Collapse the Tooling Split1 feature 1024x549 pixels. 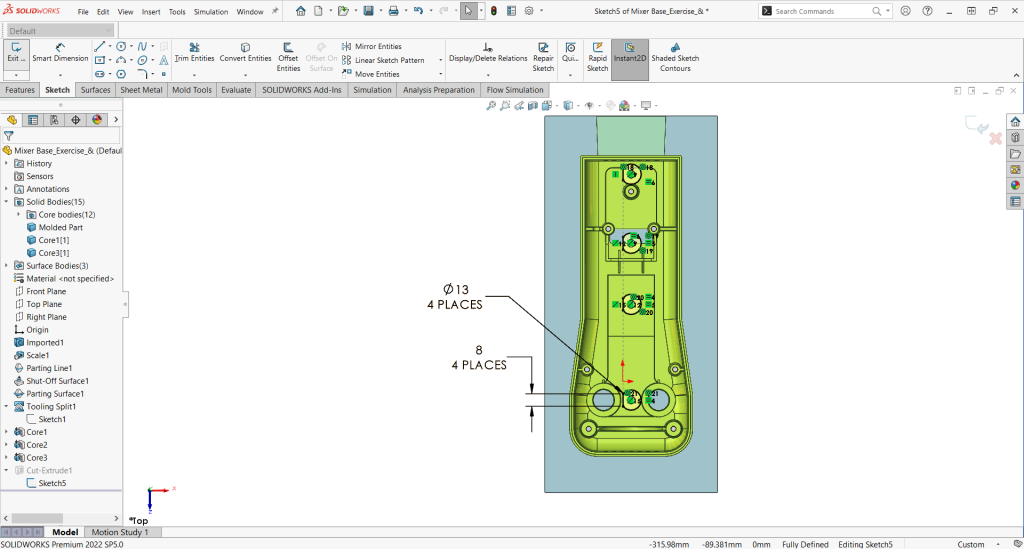coord(6,407)
